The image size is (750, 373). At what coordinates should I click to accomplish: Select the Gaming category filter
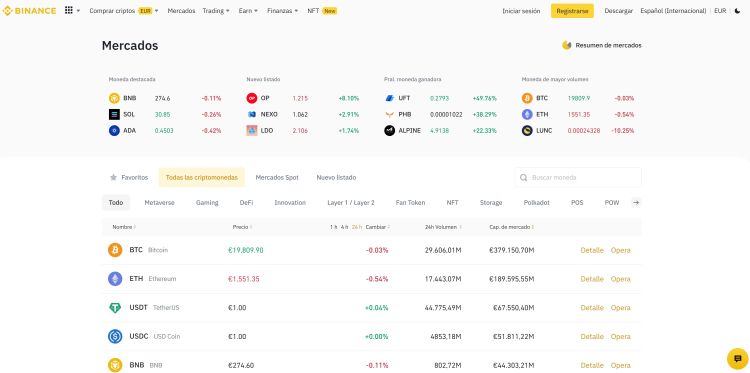(x=207, y=203)
